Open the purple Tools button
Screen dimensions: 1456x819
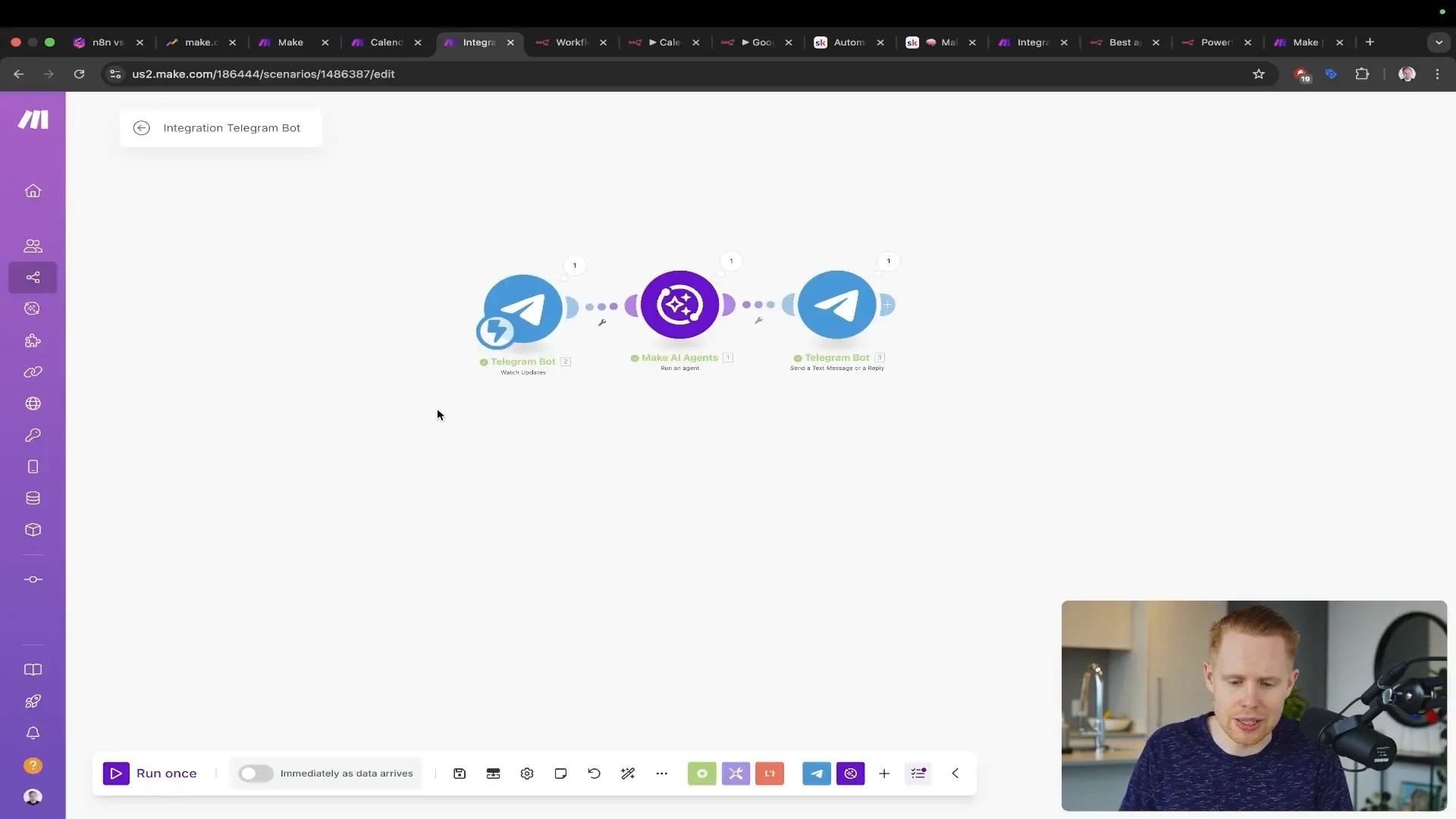coord(736,773)
